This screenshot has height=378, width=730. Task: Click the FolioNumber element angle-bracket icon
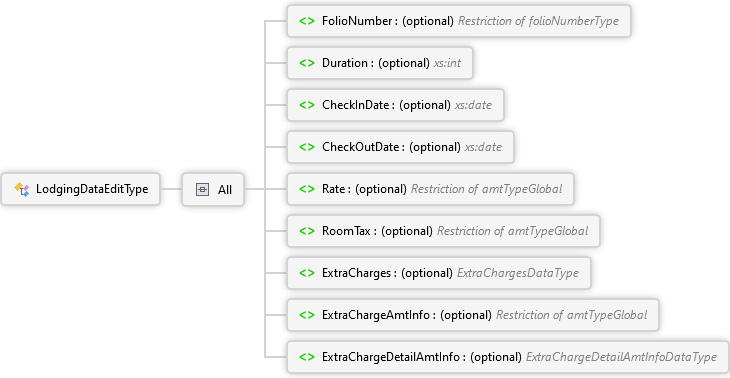tap(307, 21)
